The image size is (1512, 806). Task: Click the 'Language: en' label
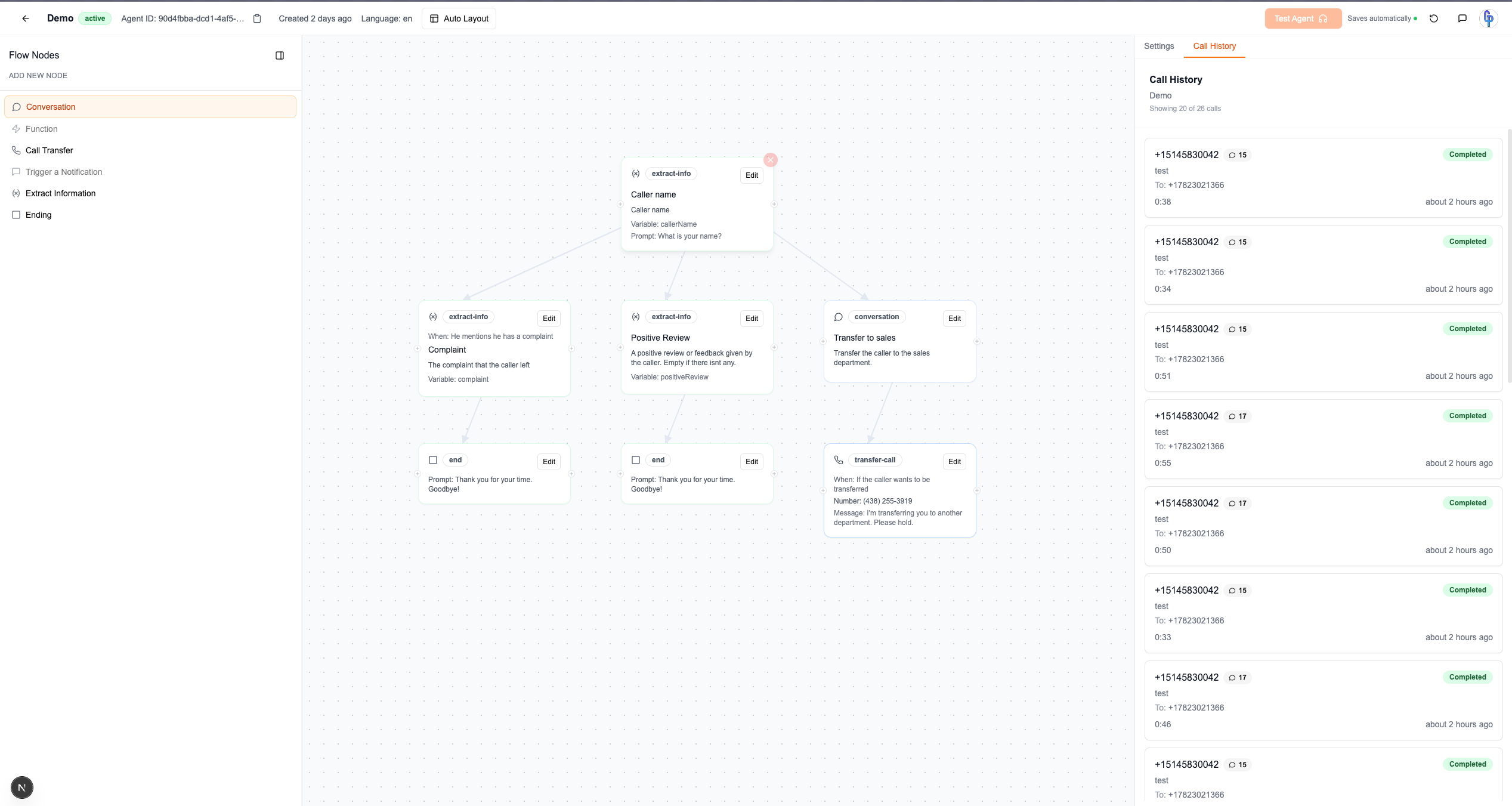(x=386, y=18)
